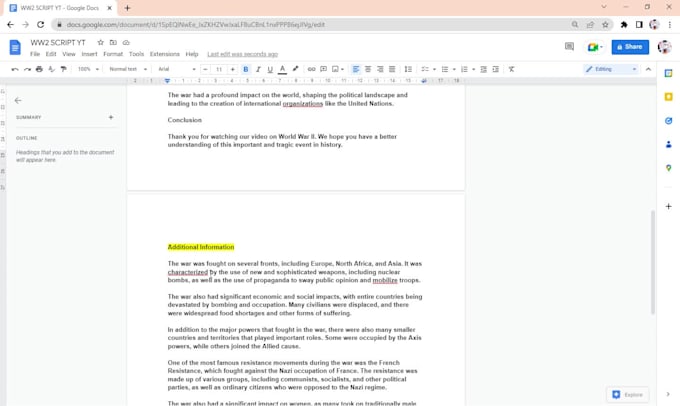The height and width of the screenshot is (406, 680).
Task: Click the Share button
Action: coord(630,47)
